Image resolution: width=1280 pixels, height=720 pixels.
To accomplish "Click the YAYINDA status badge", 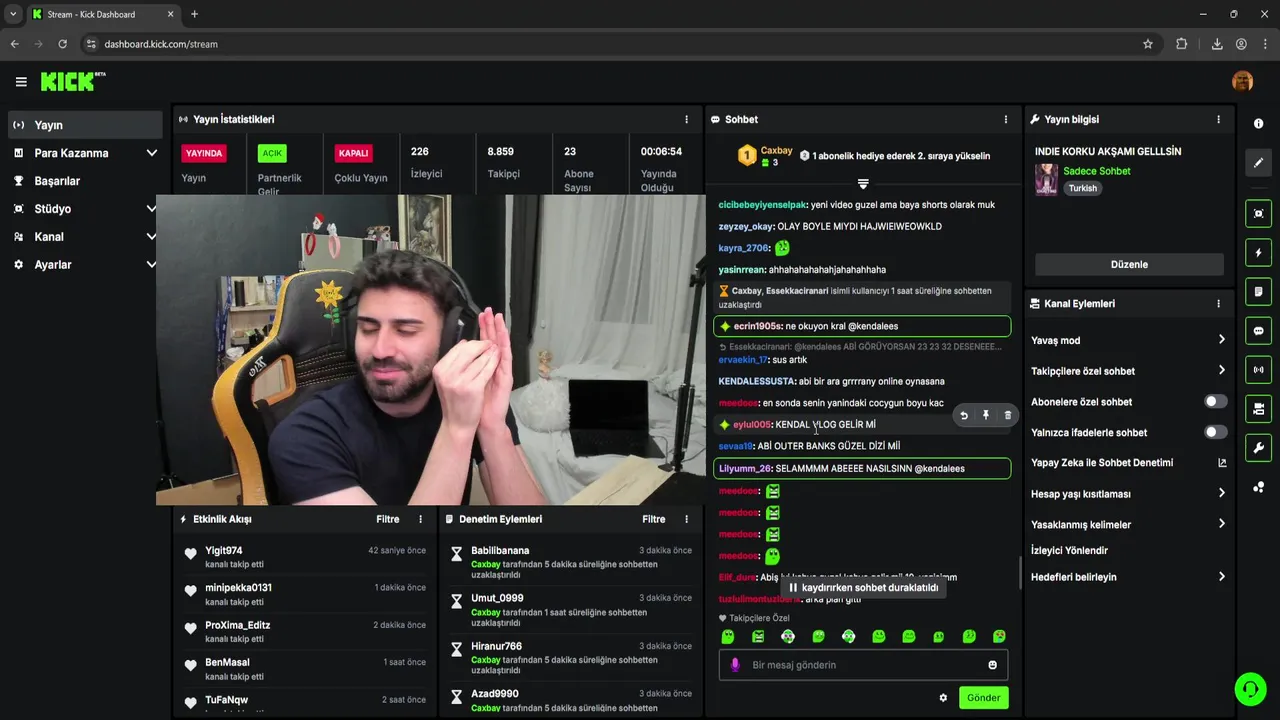I will pyautogui.click(x=204, y=153).
